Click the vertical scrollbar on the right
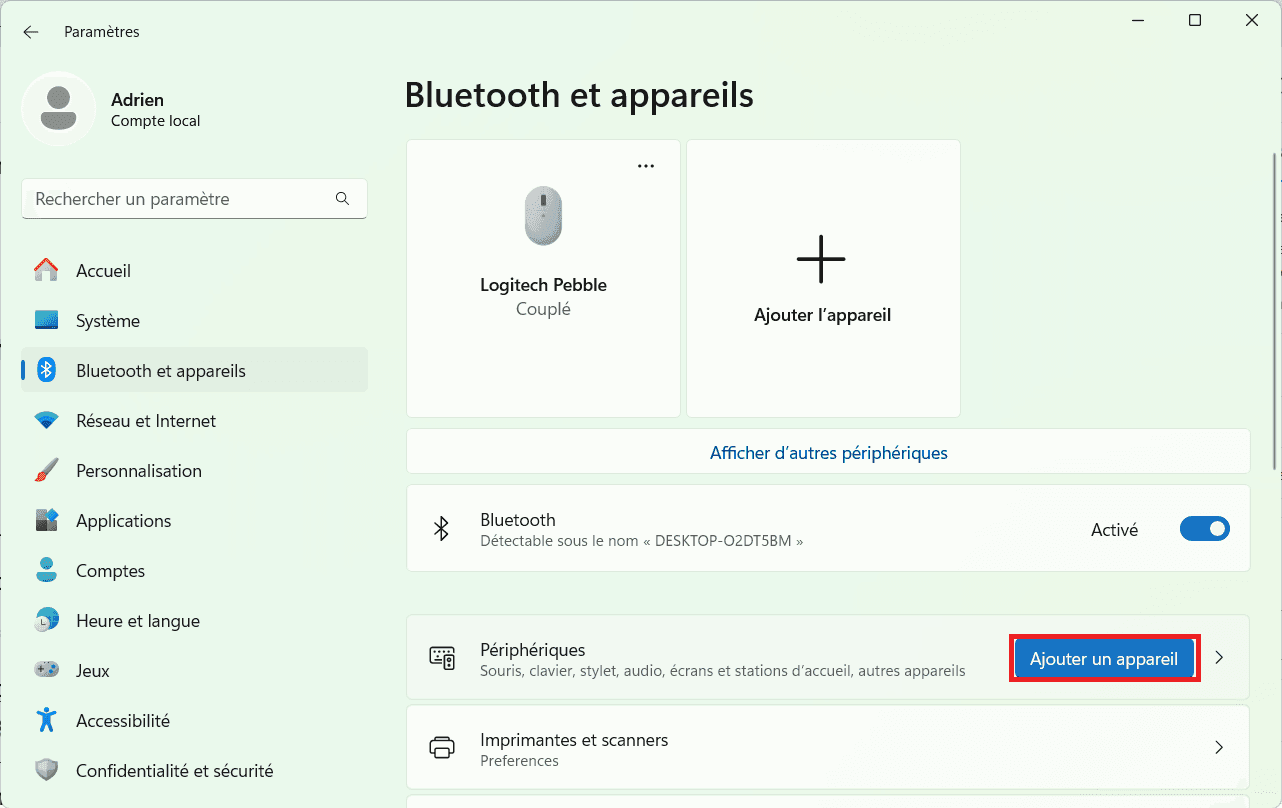The height and width of the screenshot is (808, 1282). click(x=1275, y=310)
